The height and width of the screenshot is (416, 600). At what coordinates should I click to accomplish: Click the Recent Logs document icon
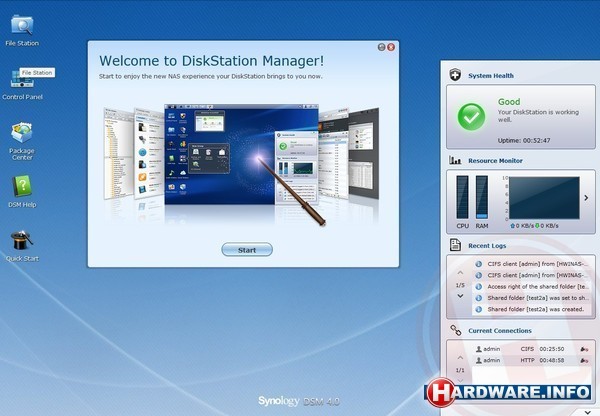point(455,245)
